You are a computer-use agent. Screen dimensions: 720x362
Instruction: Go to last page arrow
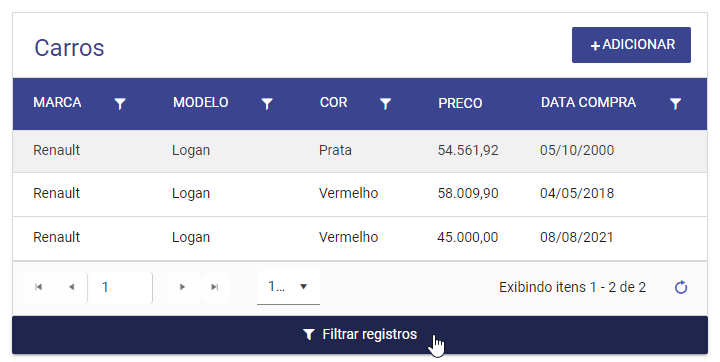click(x=214, y=287)
